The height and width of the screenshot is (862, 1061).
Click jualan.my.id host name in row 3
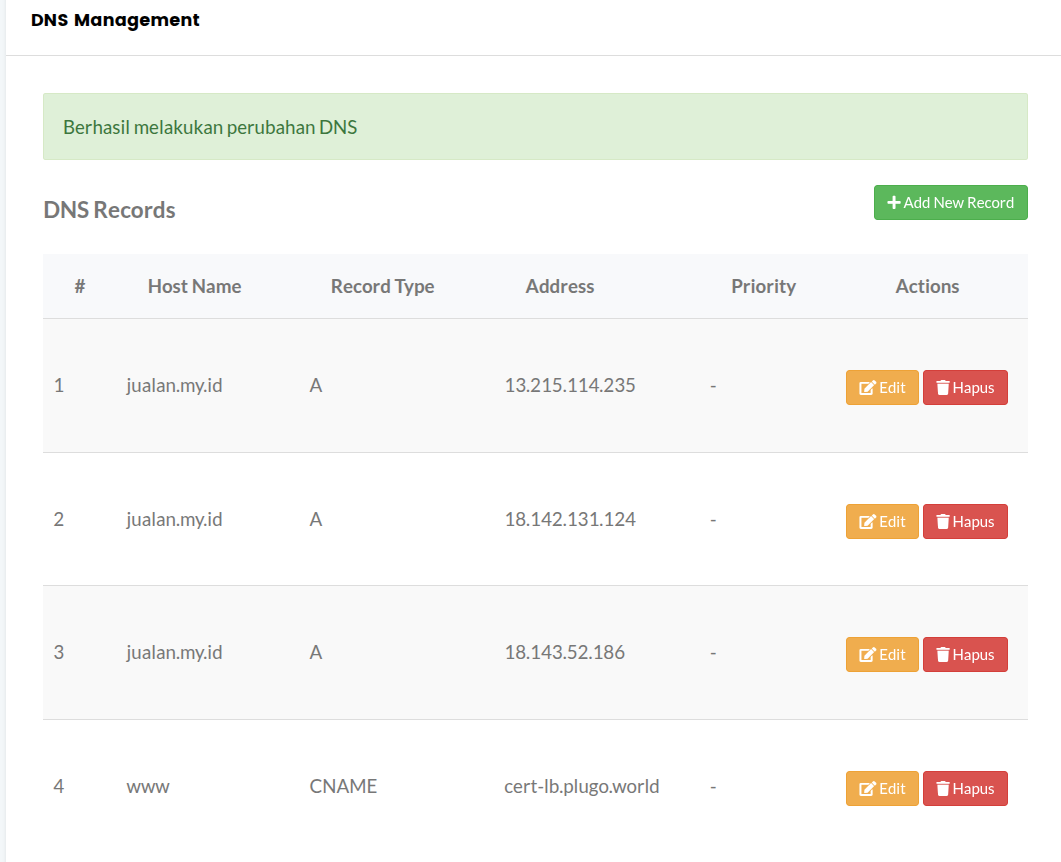tap(174, 653)
